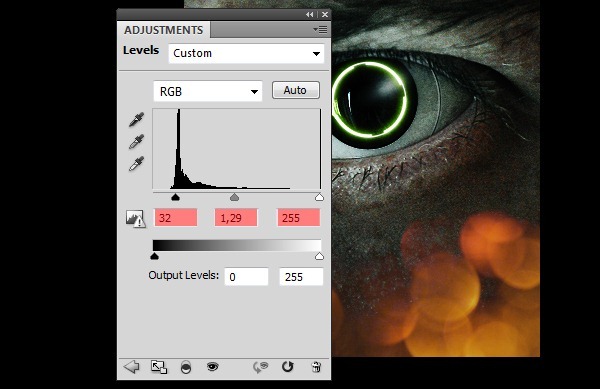Select the white point eyedropper
Viewport: 600px width, 389px height.
pyautogui.click(x=137, y=164)
